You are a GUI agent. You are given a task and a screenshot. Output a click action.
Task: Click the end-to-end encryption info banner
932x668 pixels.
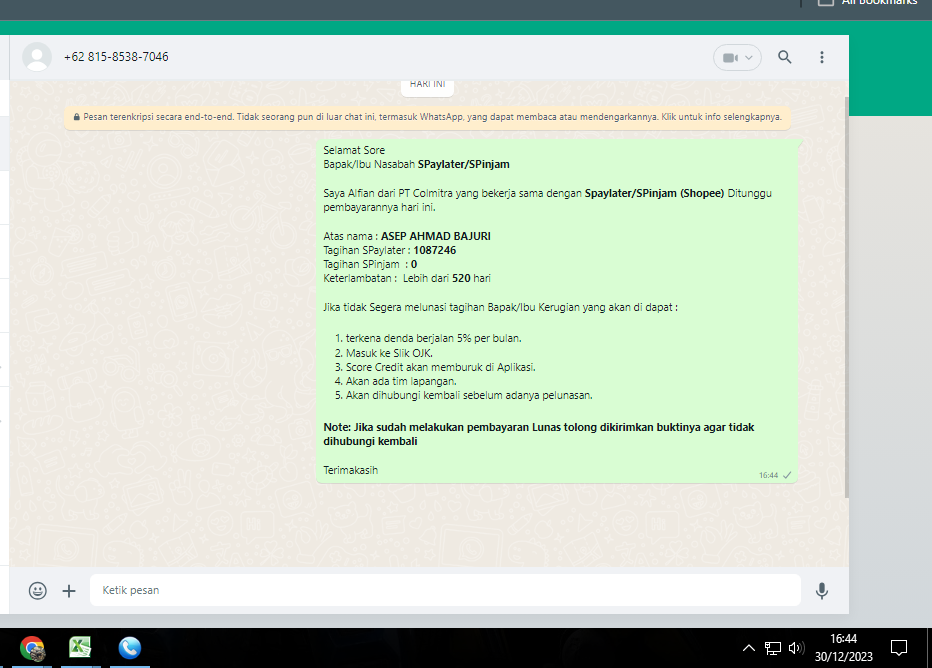coord(427,117)
